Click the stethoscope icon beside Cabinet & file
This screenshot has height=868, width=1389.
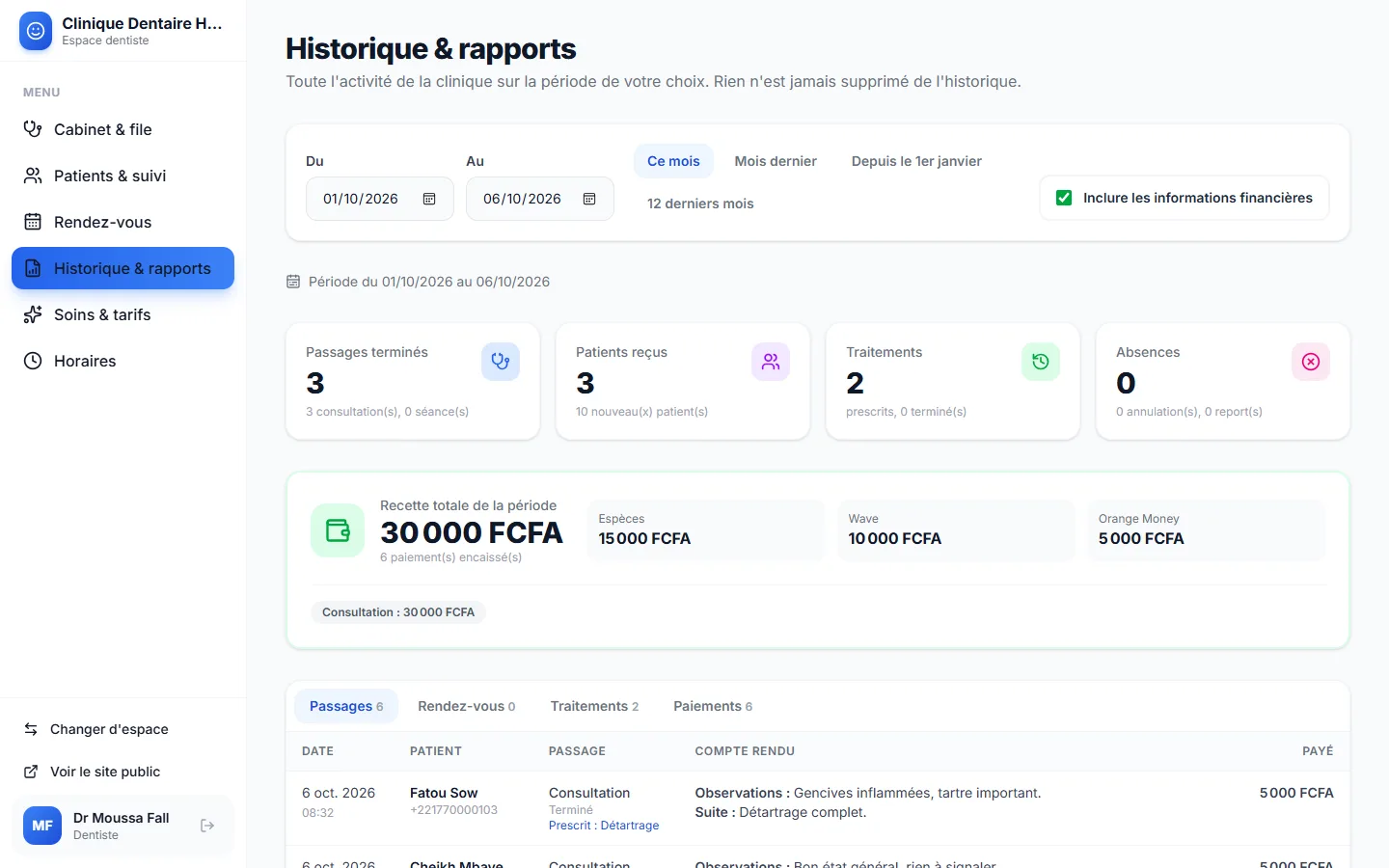[33, 129]
